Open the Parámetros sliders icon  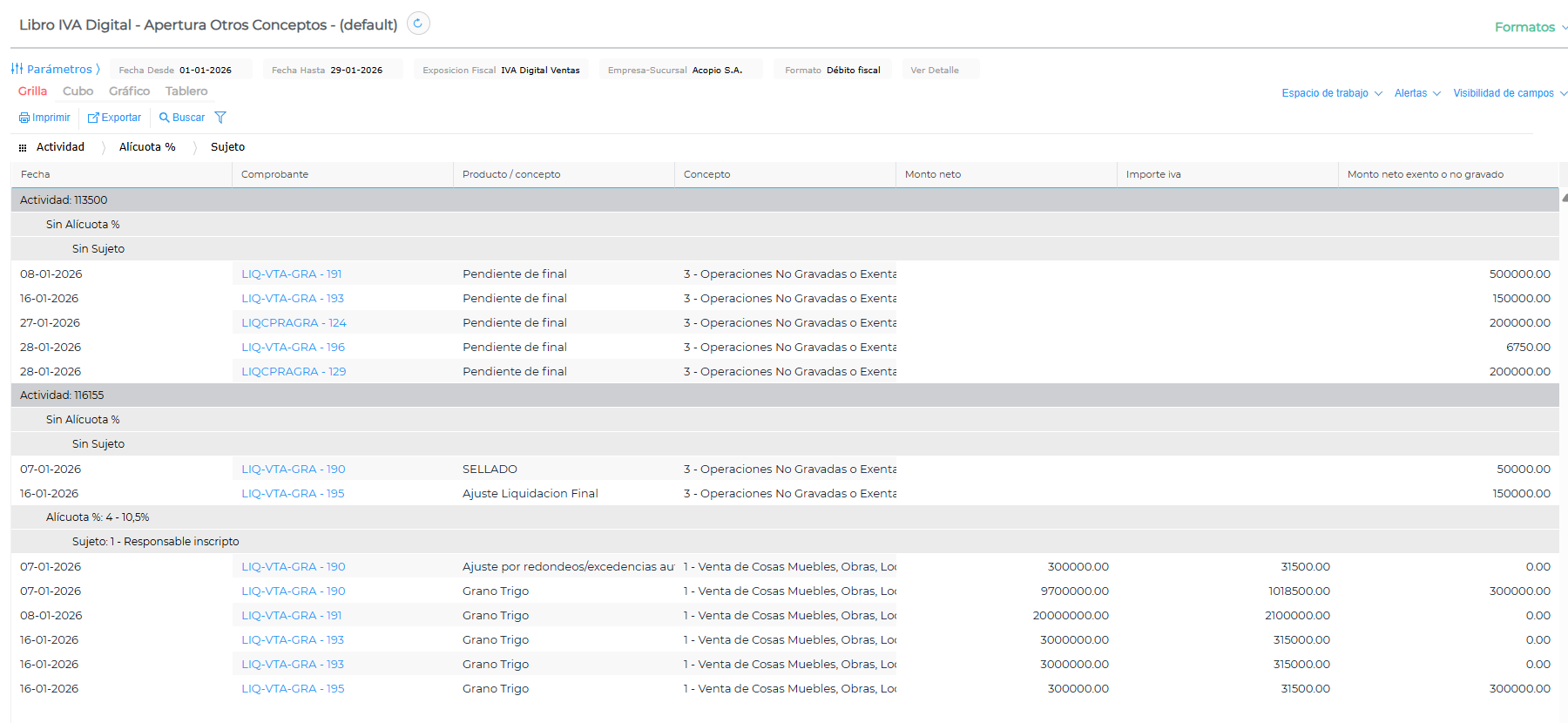click(17, 69)
